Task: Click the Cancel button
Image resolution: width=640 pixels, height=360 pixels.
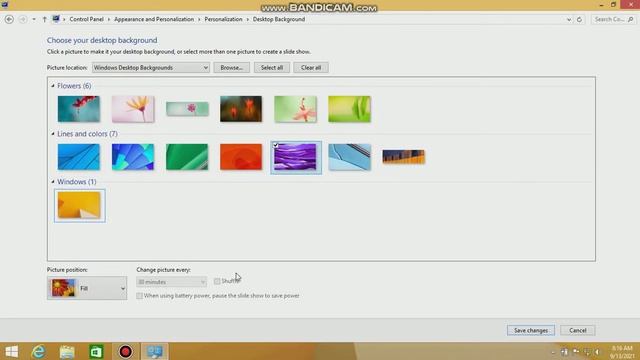Action: point(578,330)
